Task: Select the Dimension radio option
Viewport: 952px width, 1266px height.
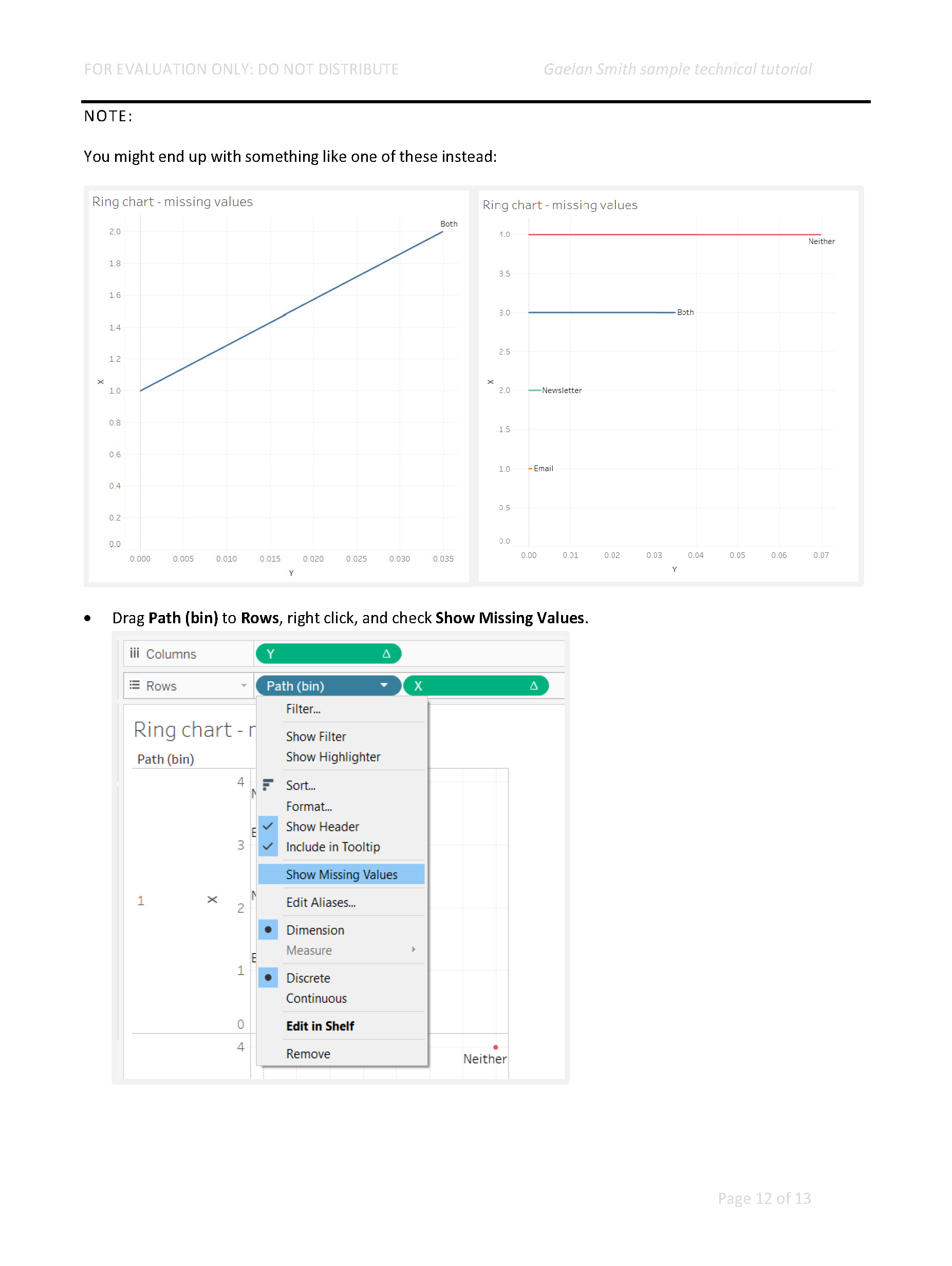Action: 268,929
